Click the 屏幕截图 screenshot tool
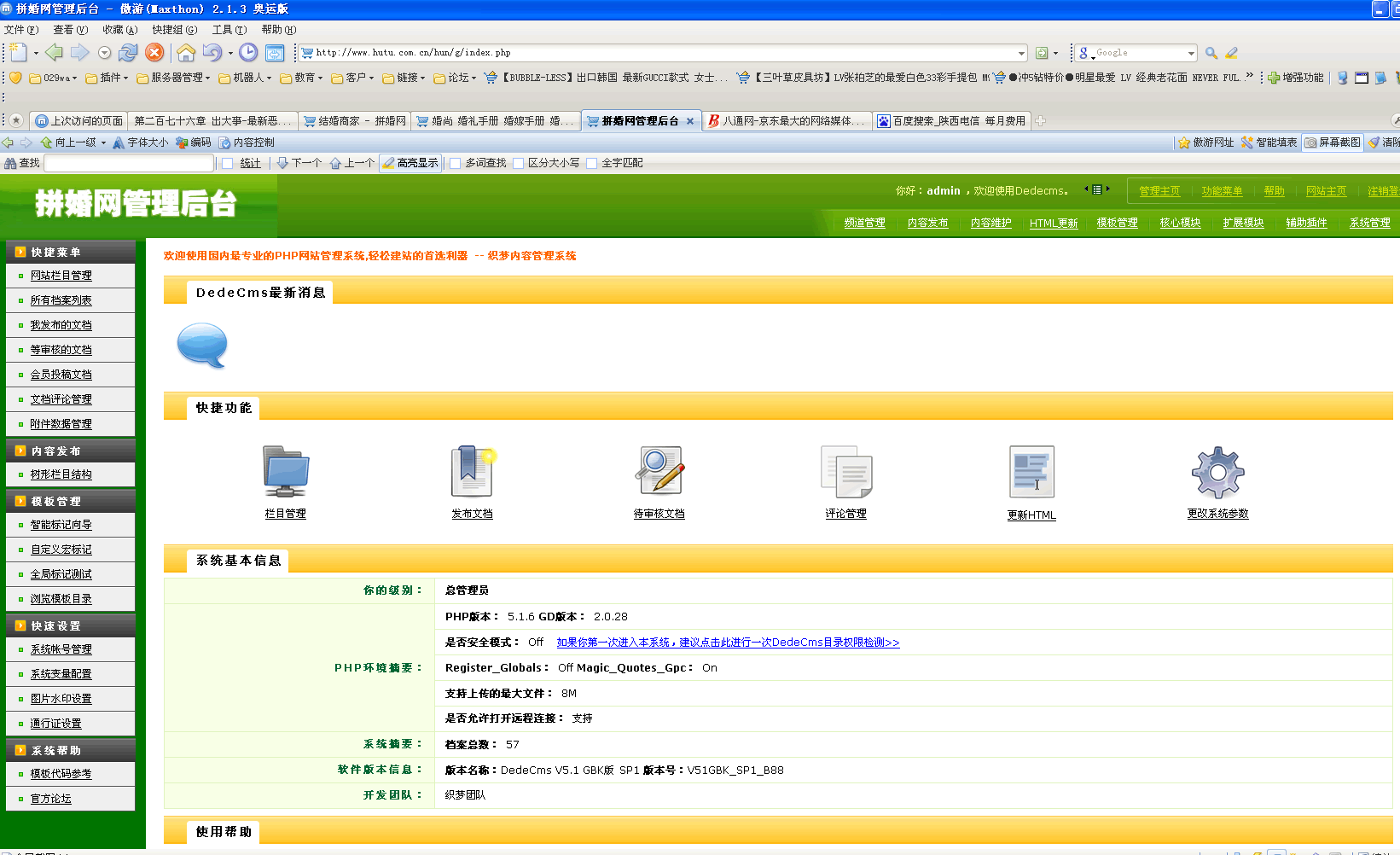1400x855 pixels. (x=1332, y=142)
